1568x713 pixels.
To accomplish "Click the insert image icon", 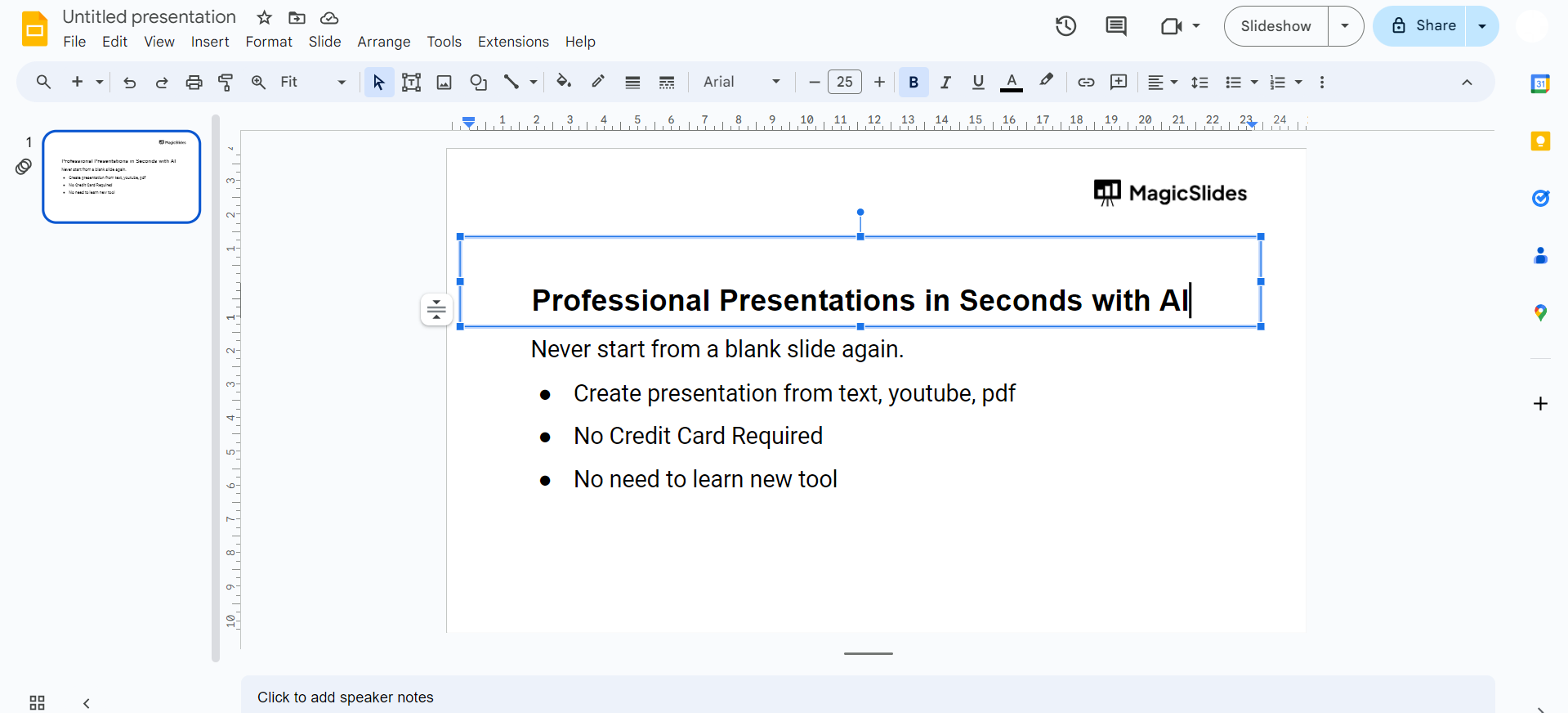I will (444, 82).
